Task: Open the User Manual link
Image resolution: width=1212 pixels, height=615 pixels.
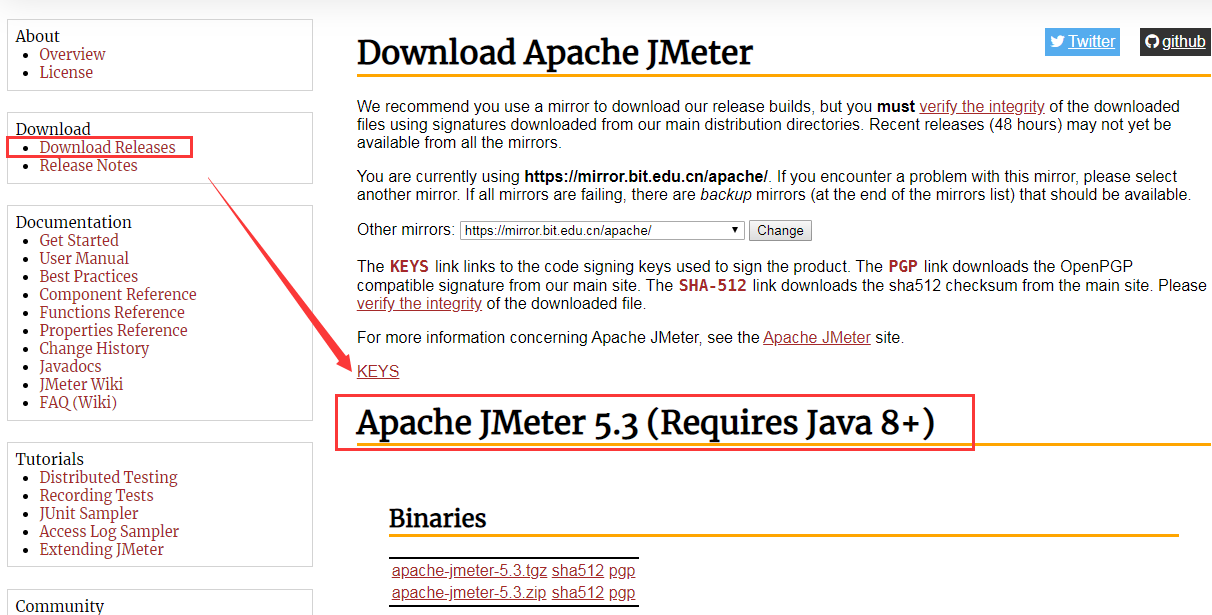Action: [84, 258]
